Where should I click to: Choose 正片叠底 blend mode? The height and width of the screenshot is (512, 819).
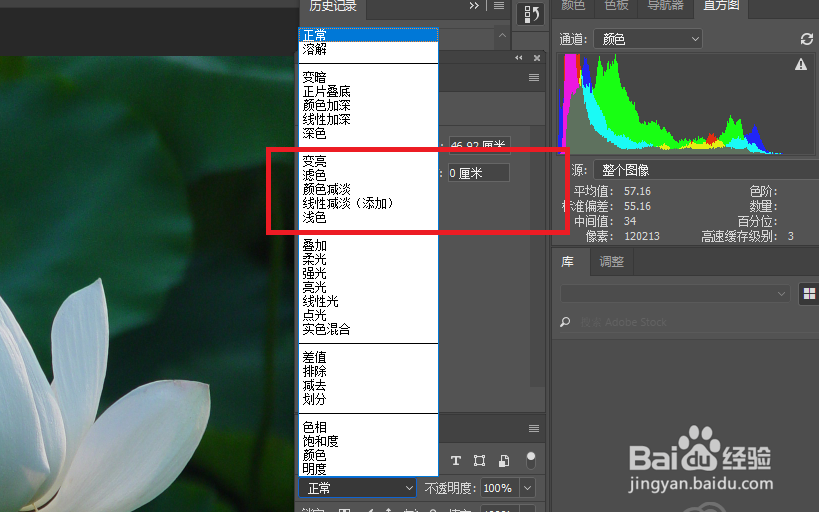368,91
